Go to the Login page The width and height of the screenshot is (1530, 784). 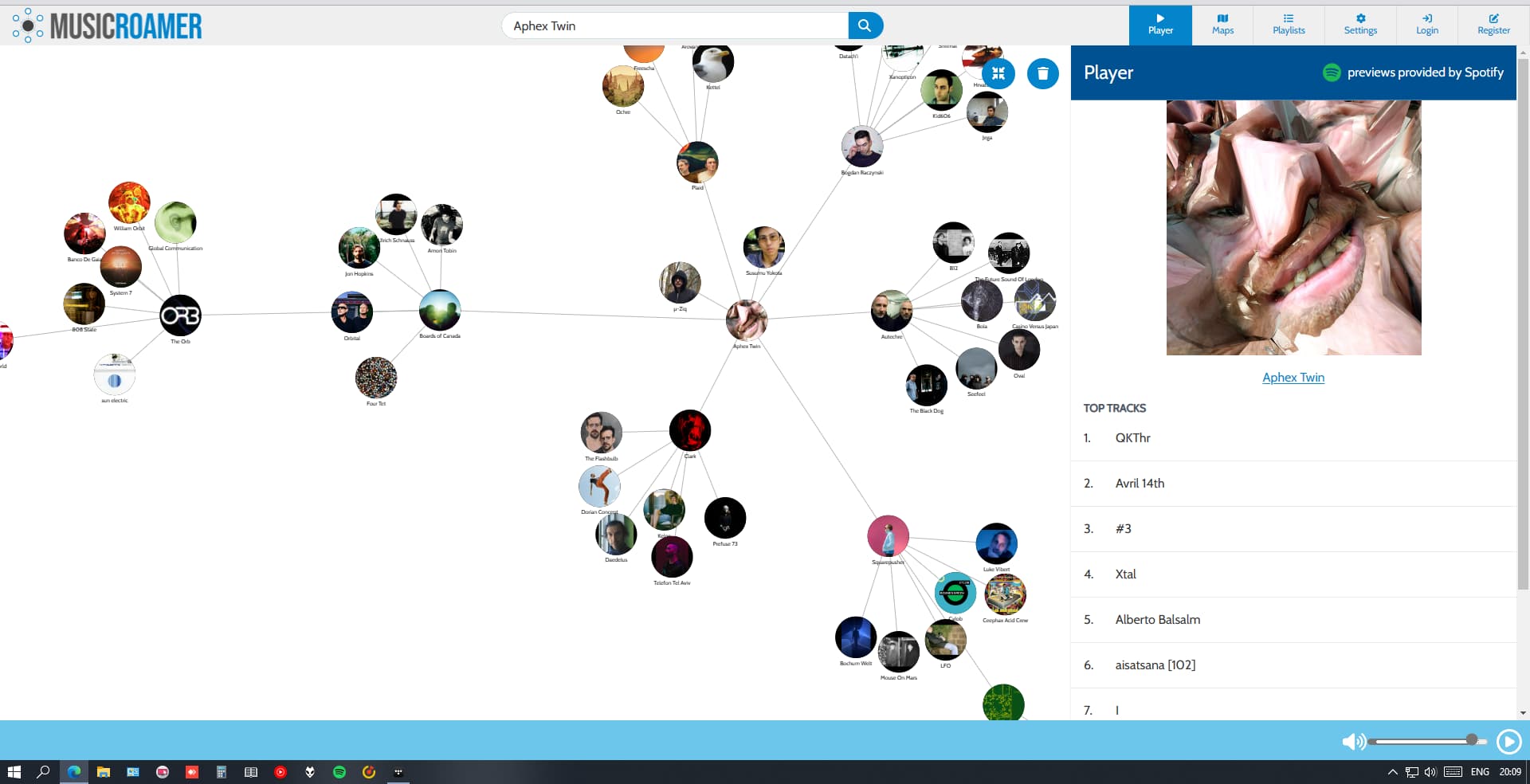click(x=1427, y=25)
